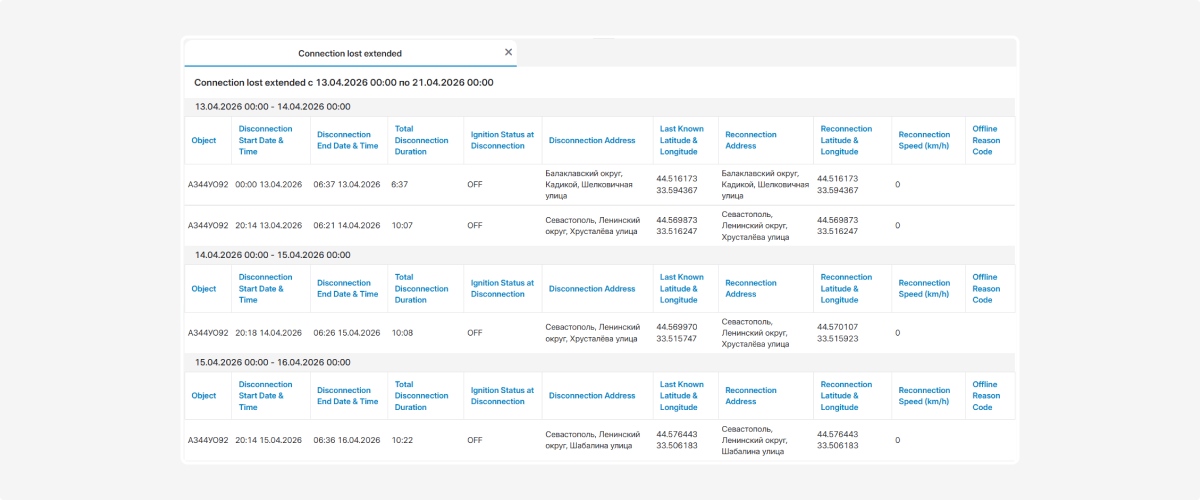Select the Connection lost extended tab
Viewport: 1200px width, 500px height.
tap(350, 53)
